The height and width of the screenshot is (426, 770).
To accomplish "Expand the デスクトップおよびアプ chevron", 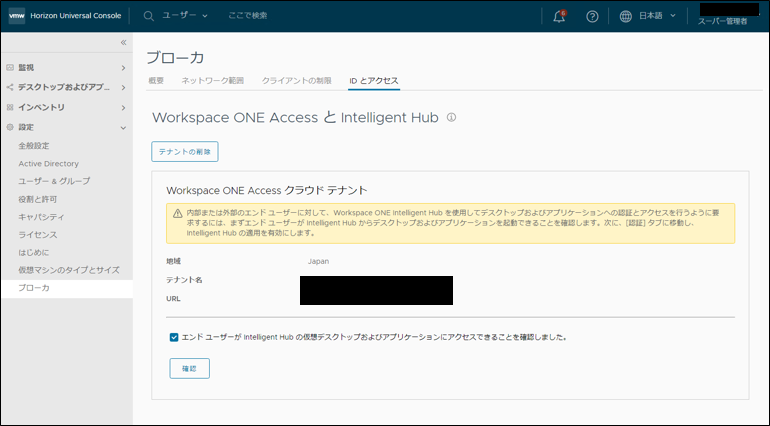I will pos(123,87).
